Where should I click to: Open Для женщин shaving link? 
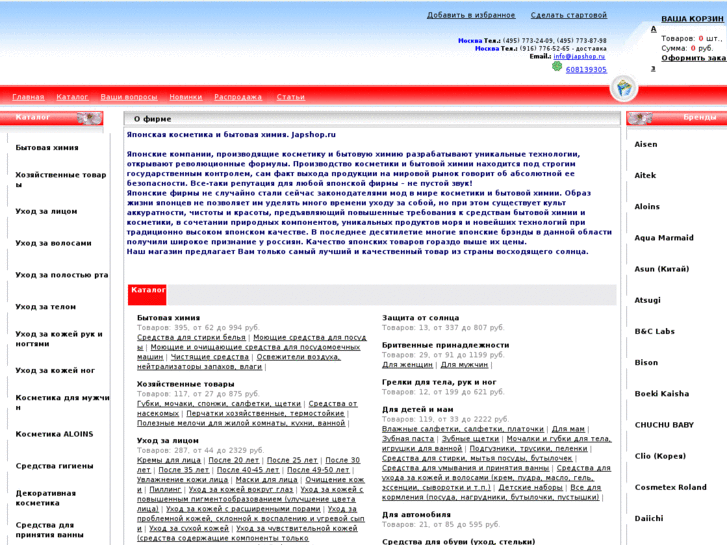(407, 365)
